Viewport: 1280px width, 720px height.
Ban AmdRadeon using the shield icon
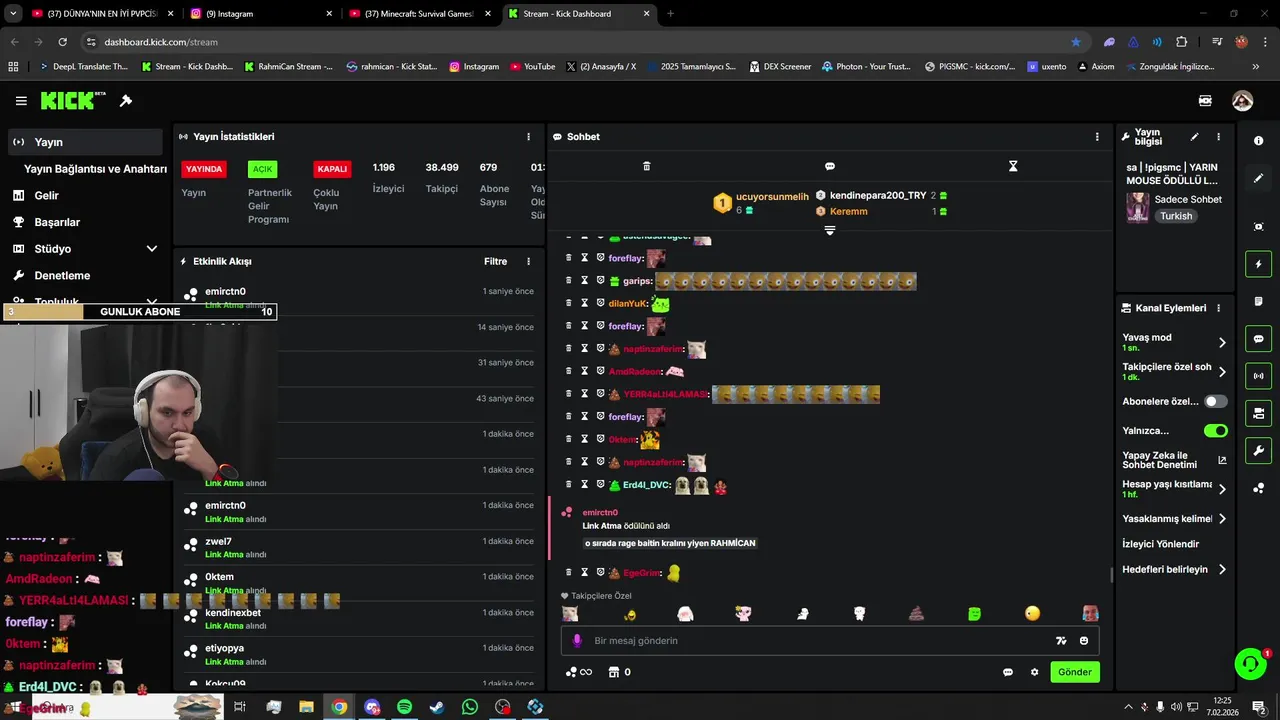(601, 371)
